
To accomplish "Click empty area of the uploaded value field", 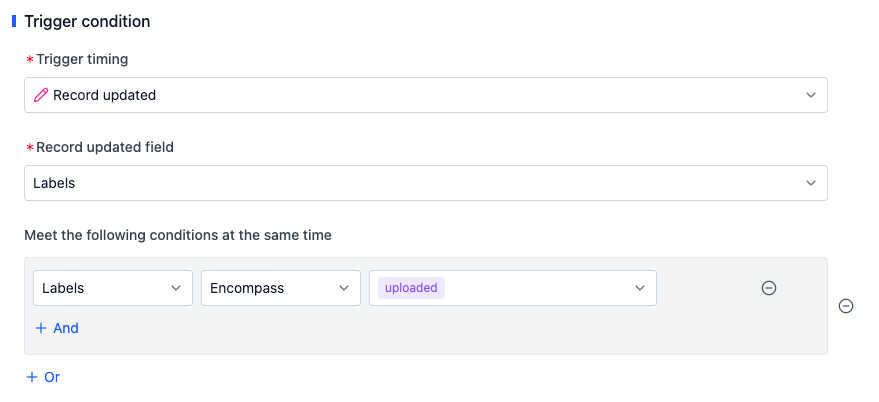I will (538, 288).
